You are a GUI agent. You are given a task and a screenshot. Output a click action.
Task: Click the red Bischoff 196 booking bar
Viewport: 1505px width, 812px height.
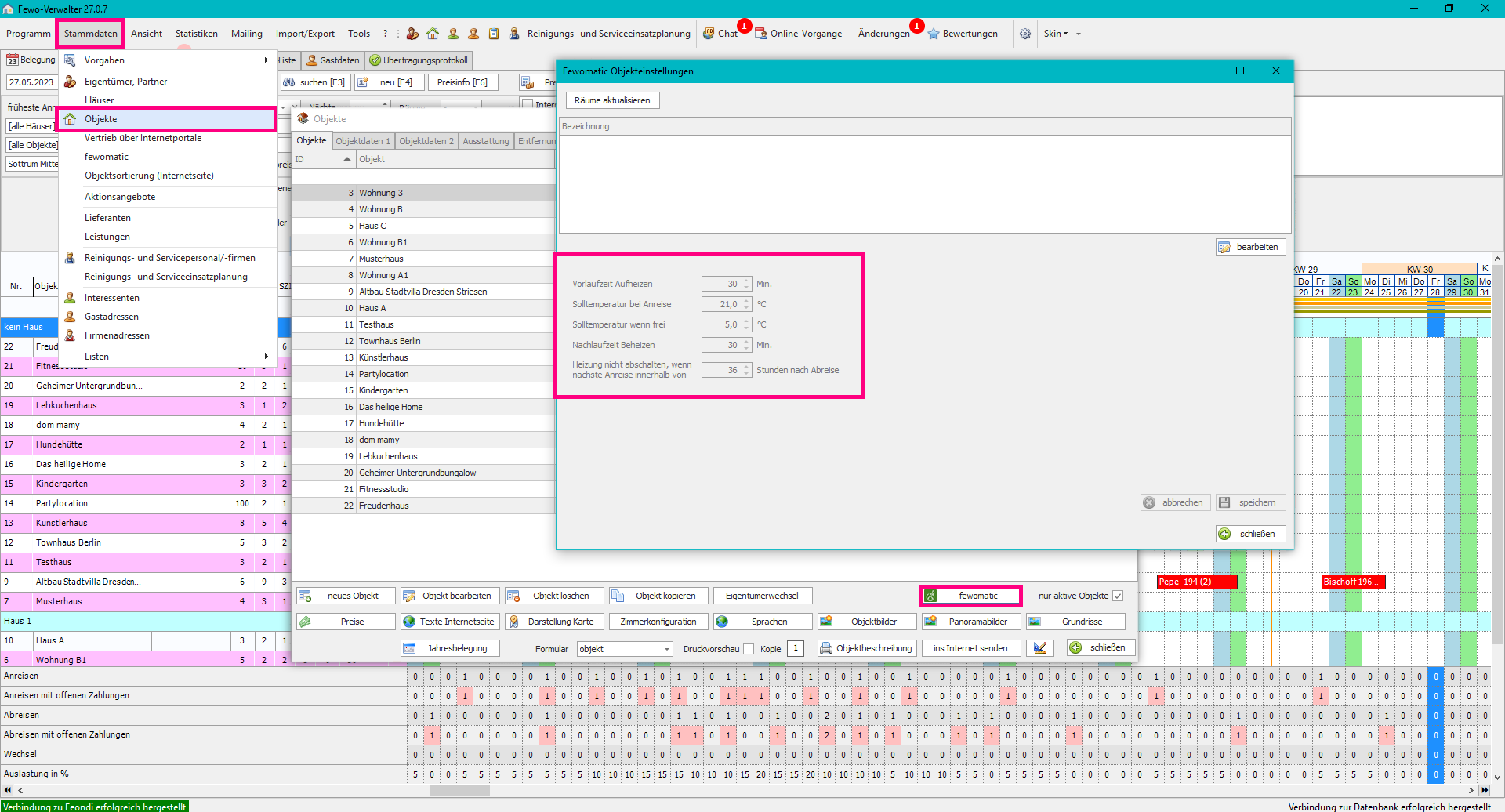pos(1354,582)
